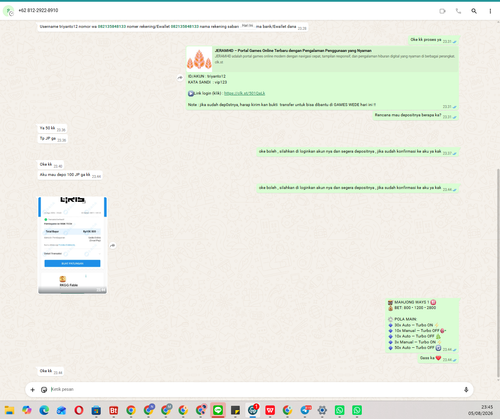Viewport: 500px width, 419px height.
Task: Open WPS Office from taskbar
Action: point(270,410)
